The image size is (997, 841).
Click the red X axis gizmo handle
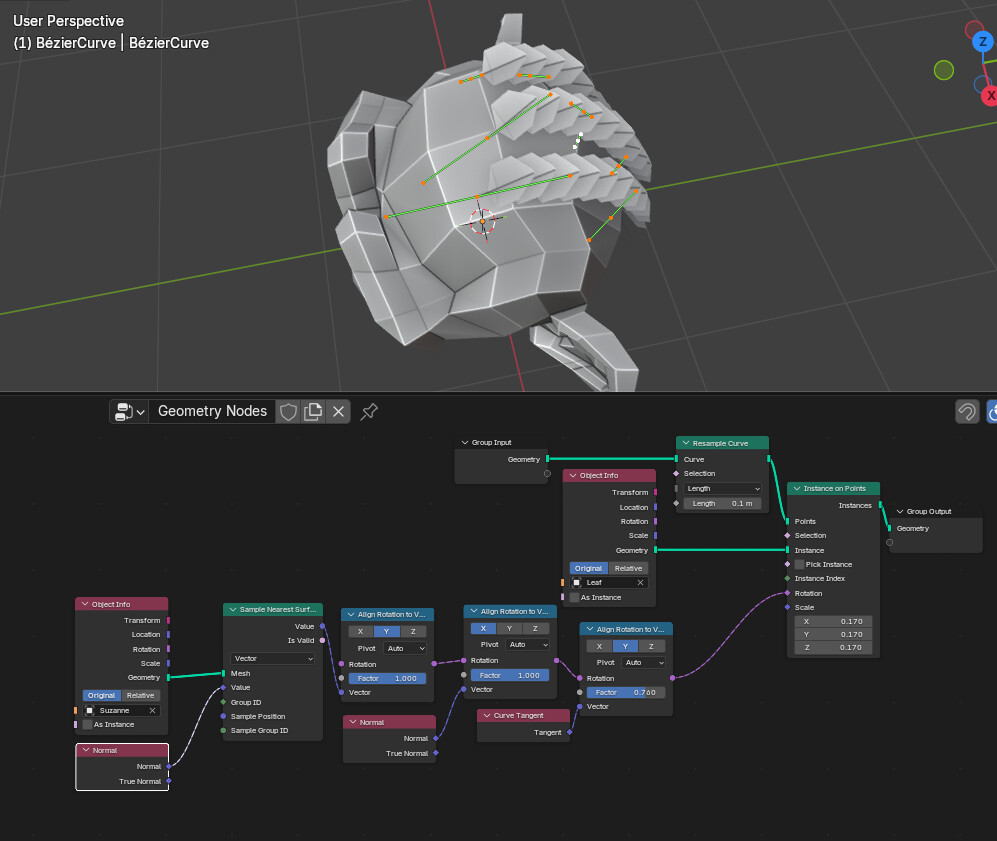tap(989, 96)
